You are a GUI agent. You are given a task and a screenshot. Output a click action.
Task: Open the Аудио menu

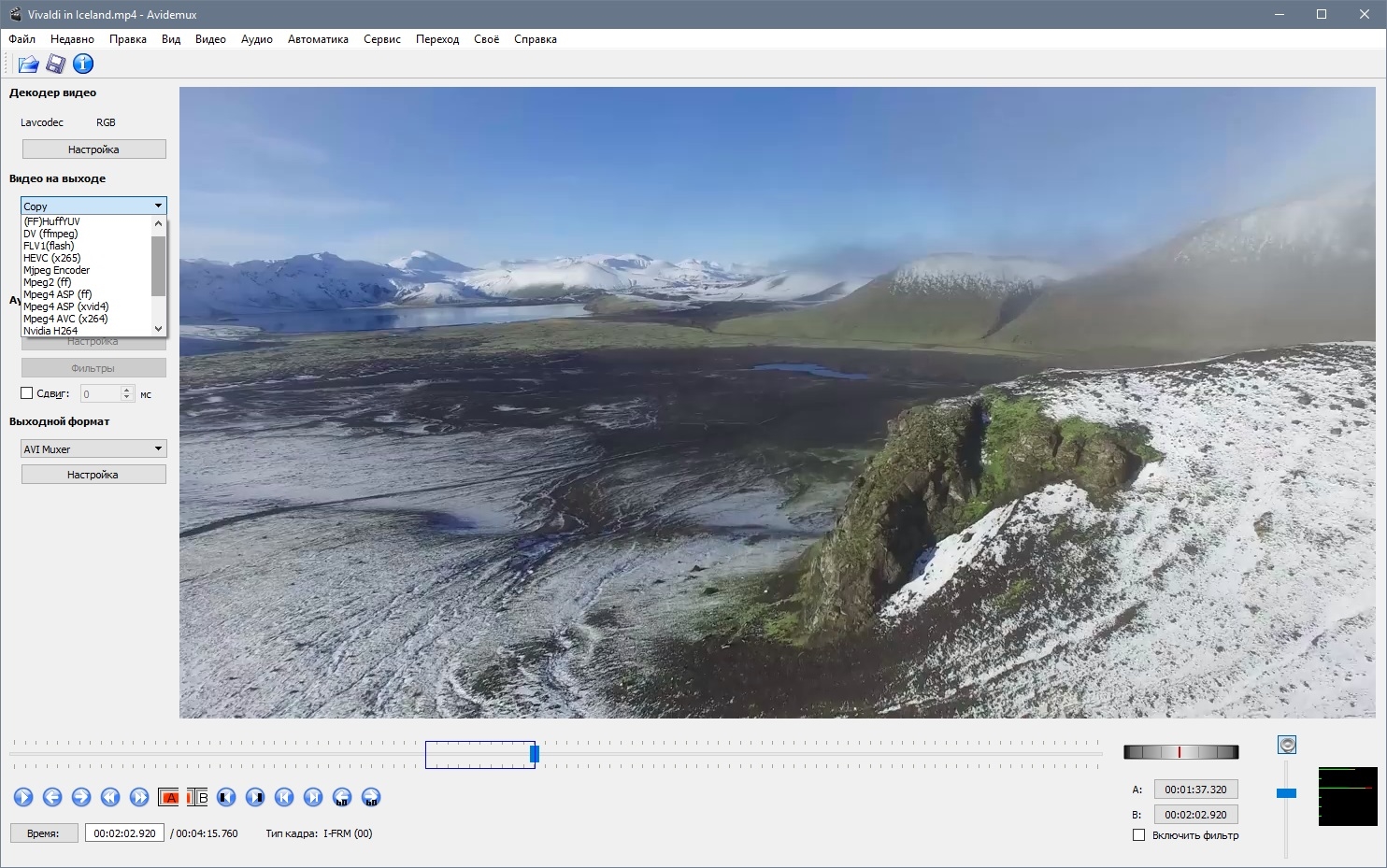[257, 39]
